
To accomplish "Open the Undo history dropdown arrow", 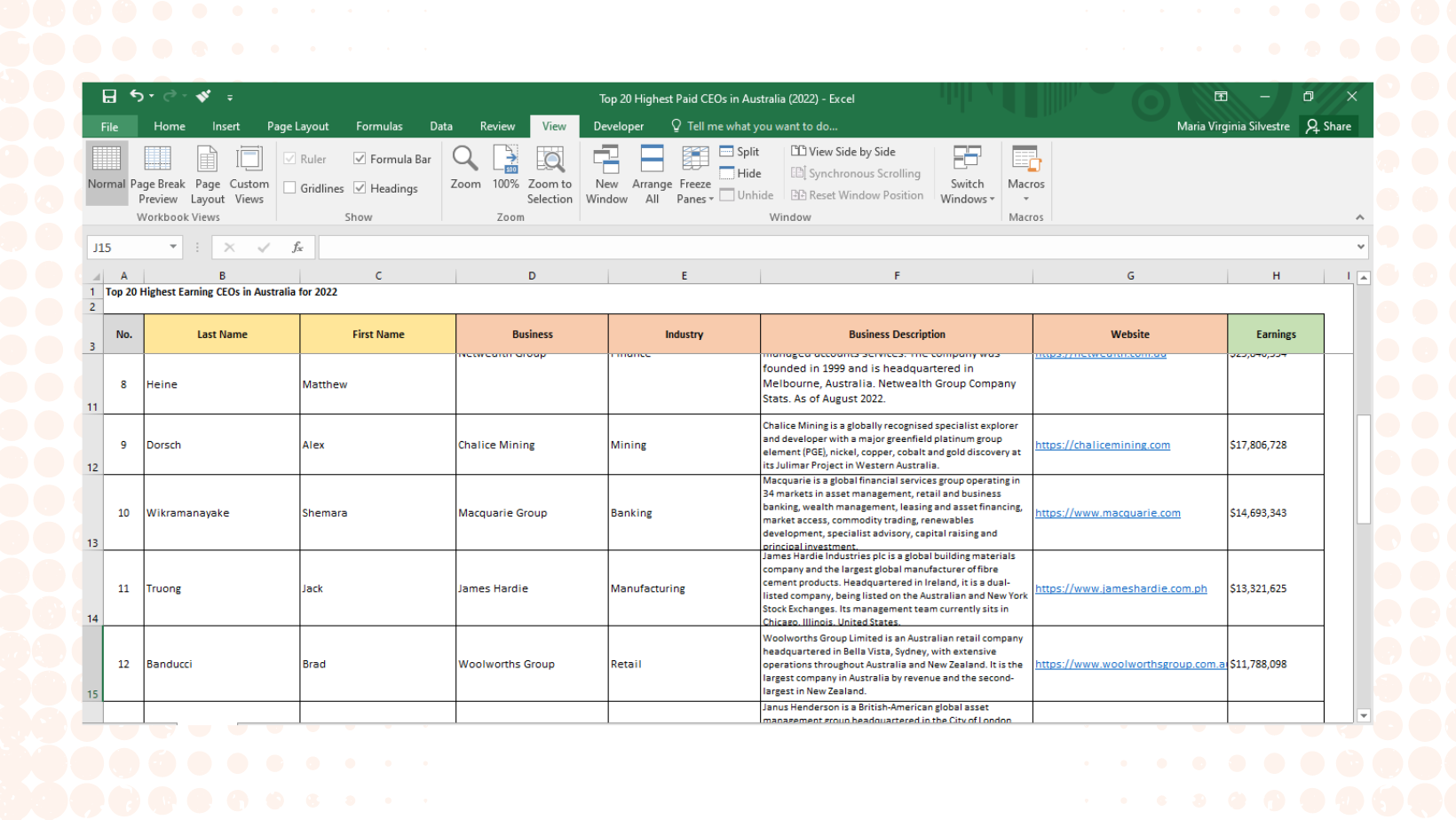I will coord(152,97).
